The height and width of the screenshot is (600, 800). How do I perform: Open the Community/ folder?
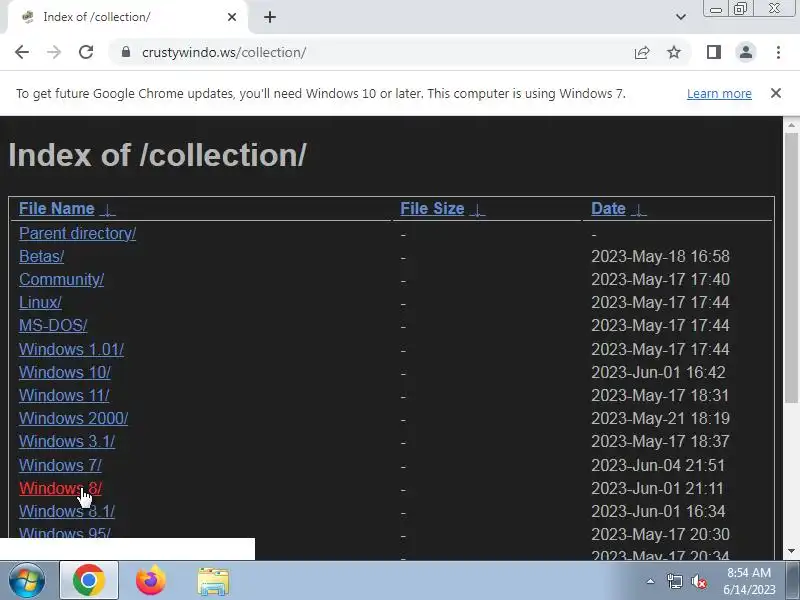(61, 280)
